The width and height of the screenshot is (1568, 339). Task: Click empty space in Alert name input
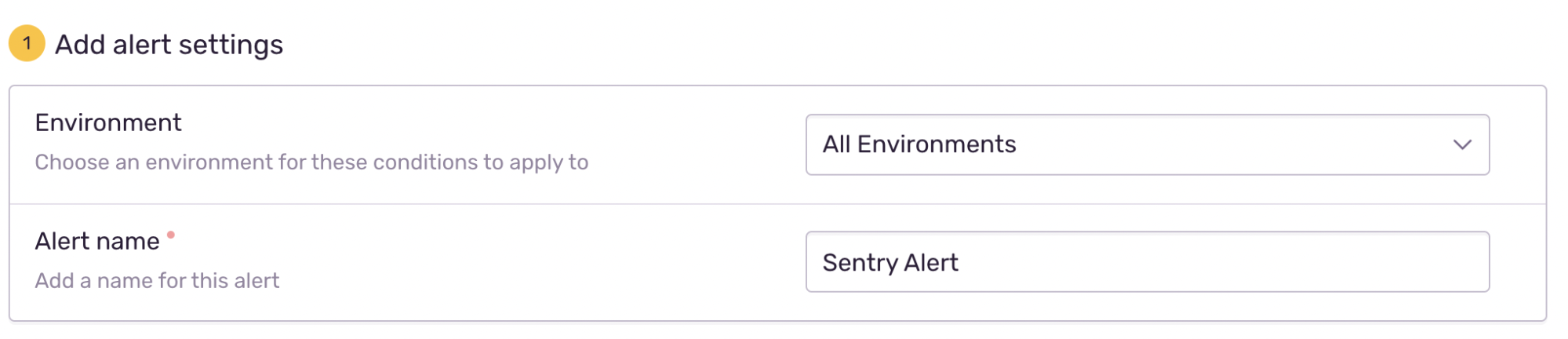coord(1224,262)
